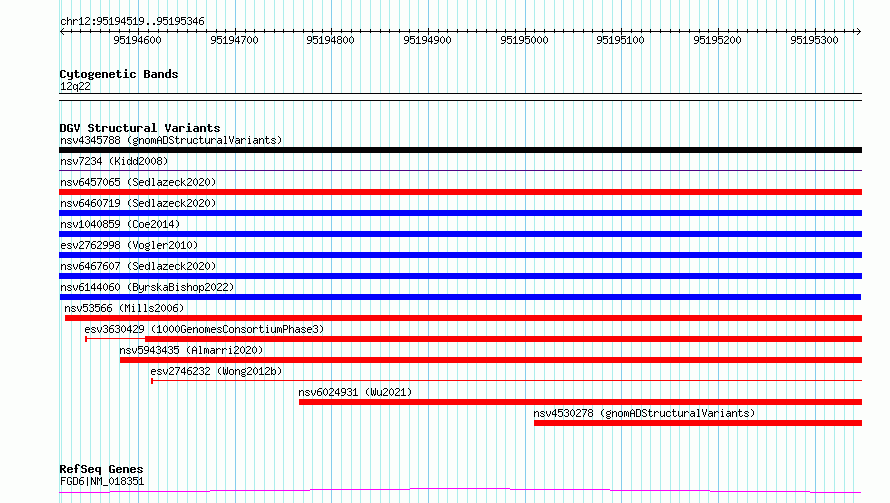The width and height of the screenshot is (890, 503).
Task: Open the nsv1040859 (Coe2014) label
Action: [120, 224]
